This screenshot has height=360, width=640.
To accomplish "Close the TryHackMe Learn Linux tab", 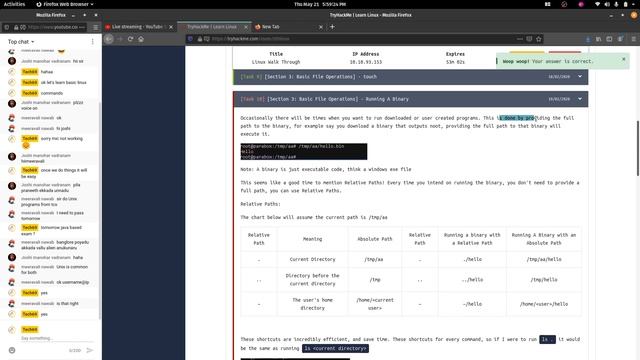I will click(246, 27).
